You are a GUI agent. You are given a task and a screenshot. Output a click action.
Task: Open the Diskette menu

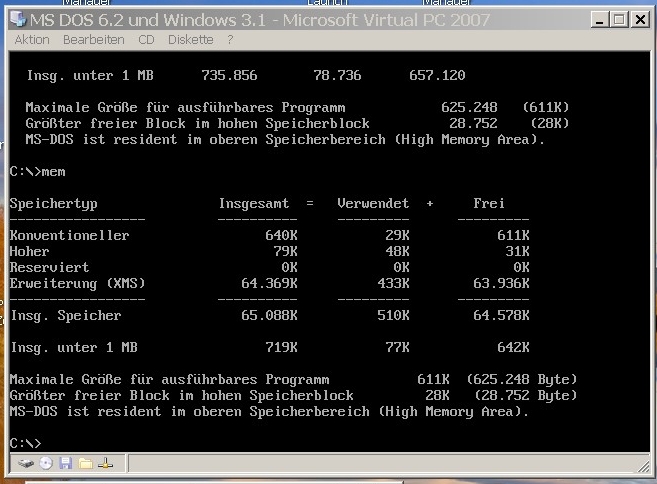point(191,40)
